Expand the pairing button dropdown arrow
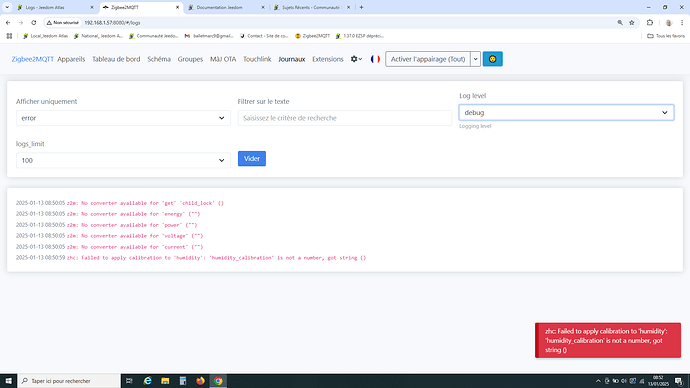690x388 pixels. (x=475, y=59)
